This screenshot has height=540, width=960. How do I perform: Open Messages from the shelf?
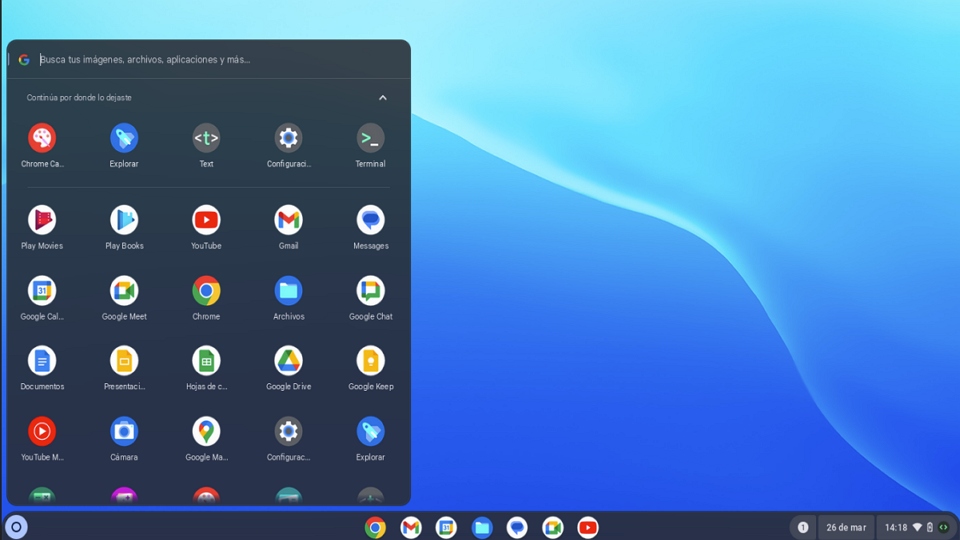[x=517, y=527]
